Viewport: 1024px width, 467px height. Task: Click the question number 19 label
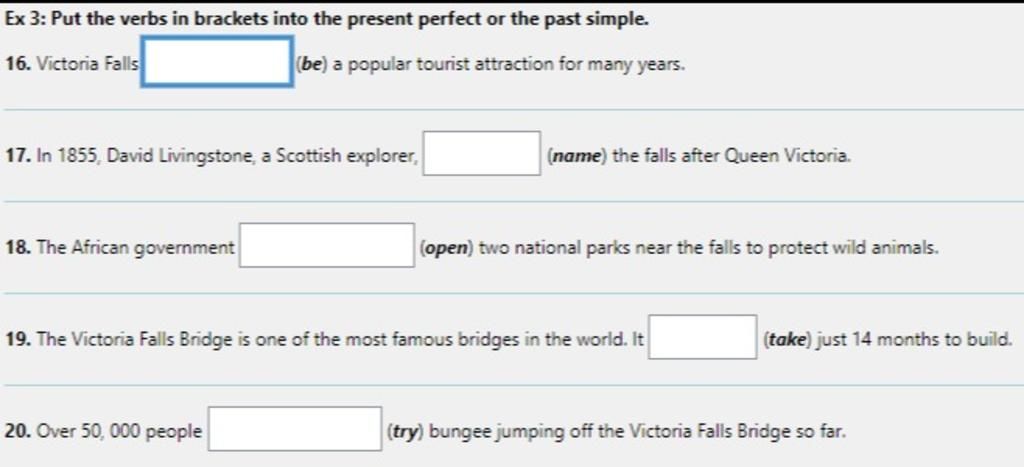[x=17, y=340]
